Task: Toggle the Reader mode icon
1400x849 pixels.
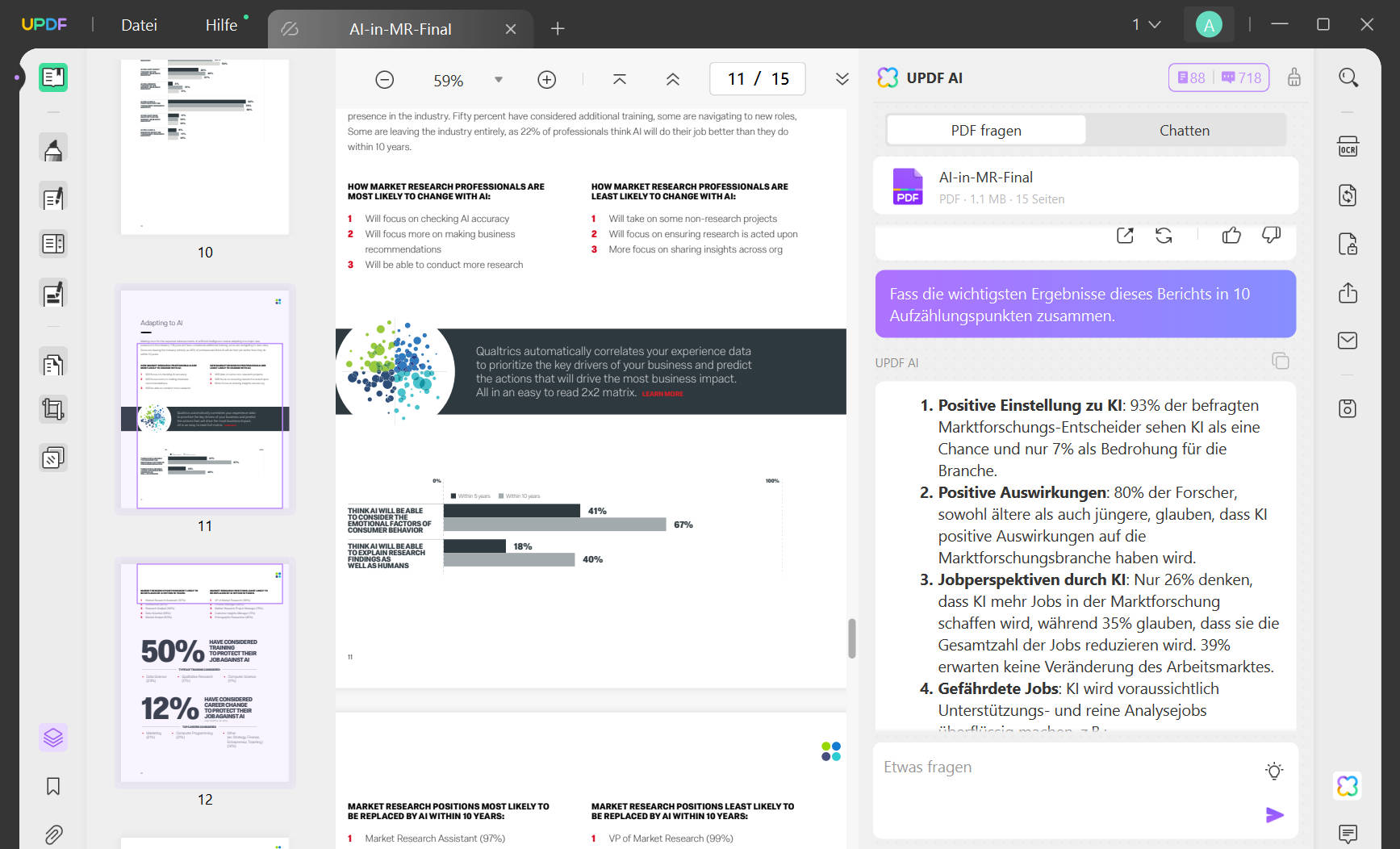Action: 53,77
